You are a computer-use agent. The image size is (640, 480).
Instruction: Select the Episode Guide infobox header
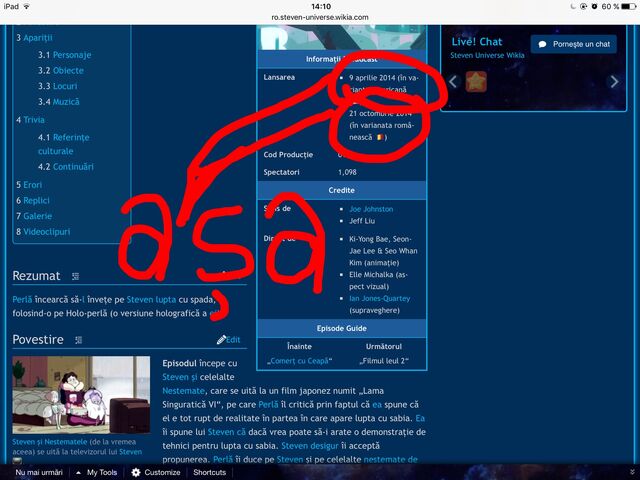pos(342,328)
